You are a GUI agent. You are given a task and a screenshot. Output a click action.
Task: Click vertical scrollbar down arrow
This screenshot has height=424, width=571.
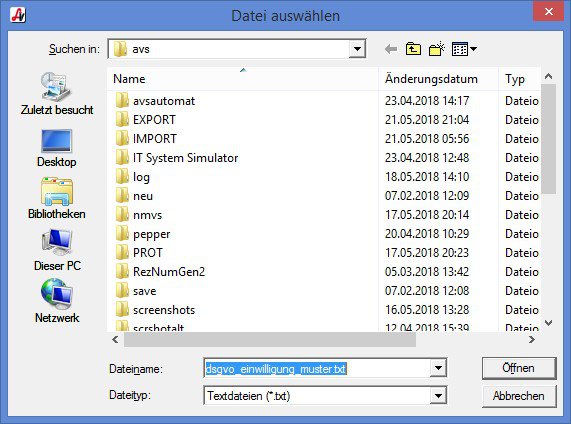pyautogui.click(x=548, y=323)
